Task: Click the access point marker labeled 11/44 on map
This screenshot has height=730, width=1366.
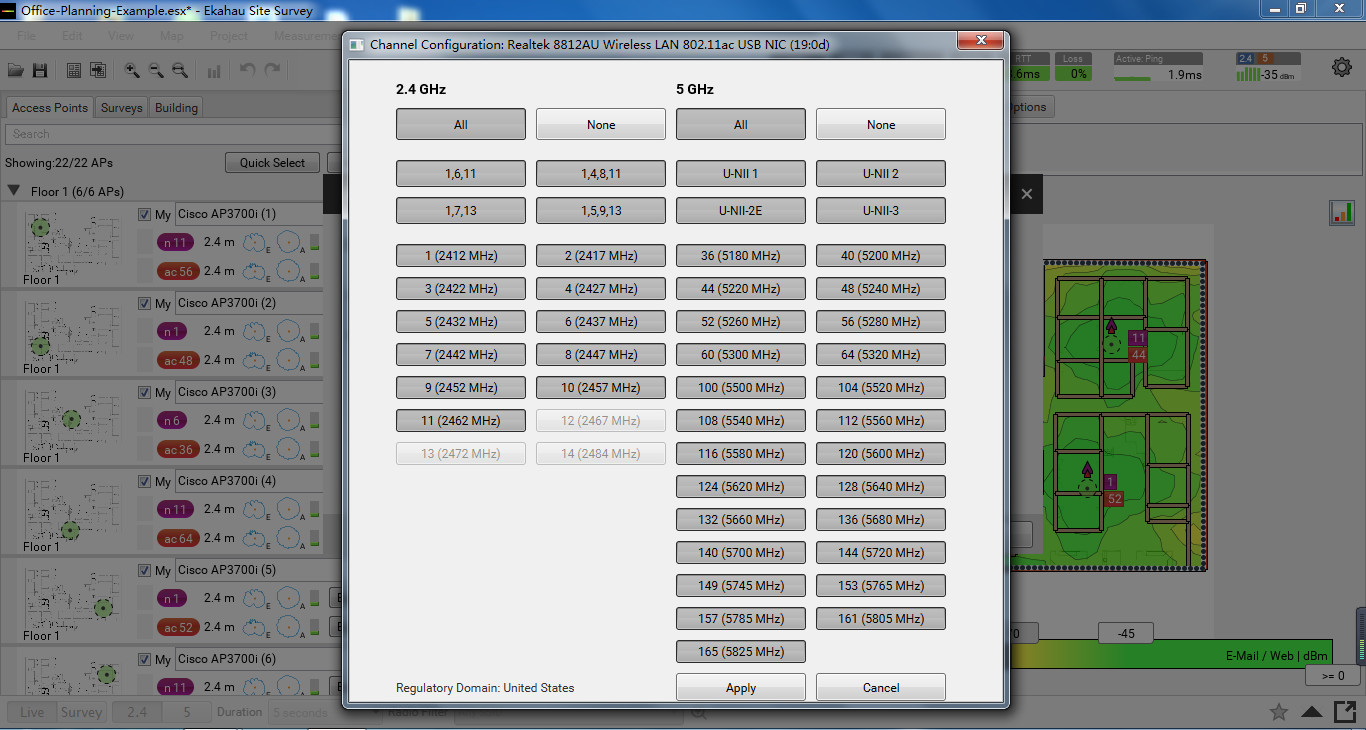Action: click(x=1111, y=344)
